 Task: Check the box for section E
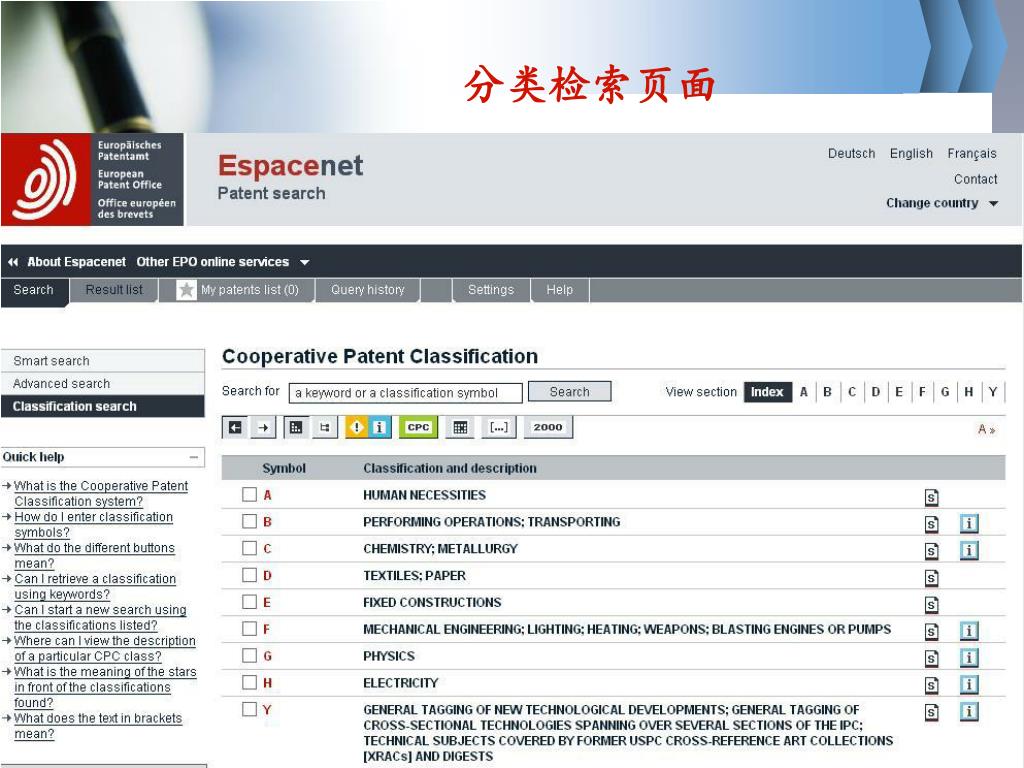click(249, 601)
